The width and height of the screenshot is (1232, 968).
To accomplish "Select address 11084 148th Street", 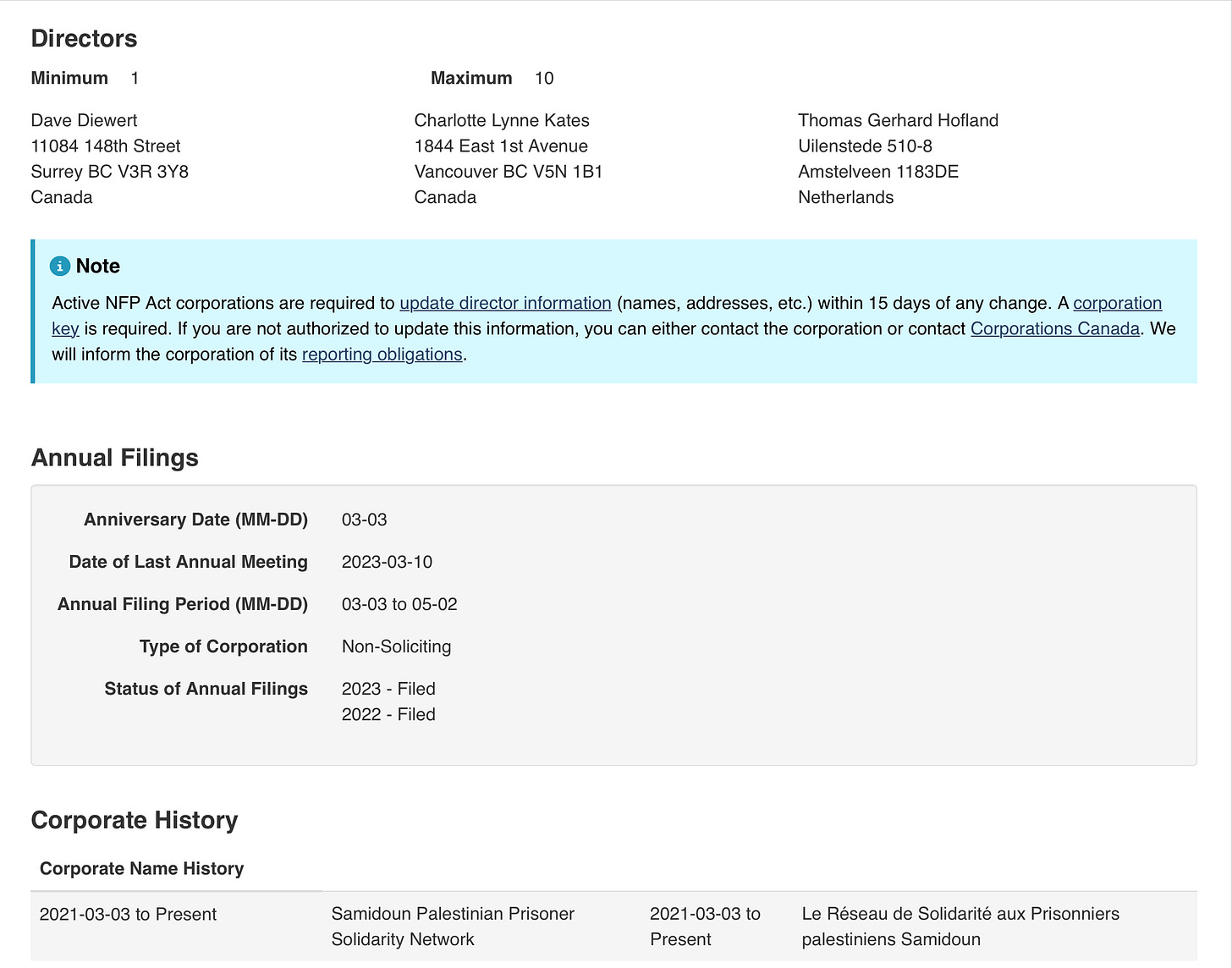I will (x=106, y=146).
